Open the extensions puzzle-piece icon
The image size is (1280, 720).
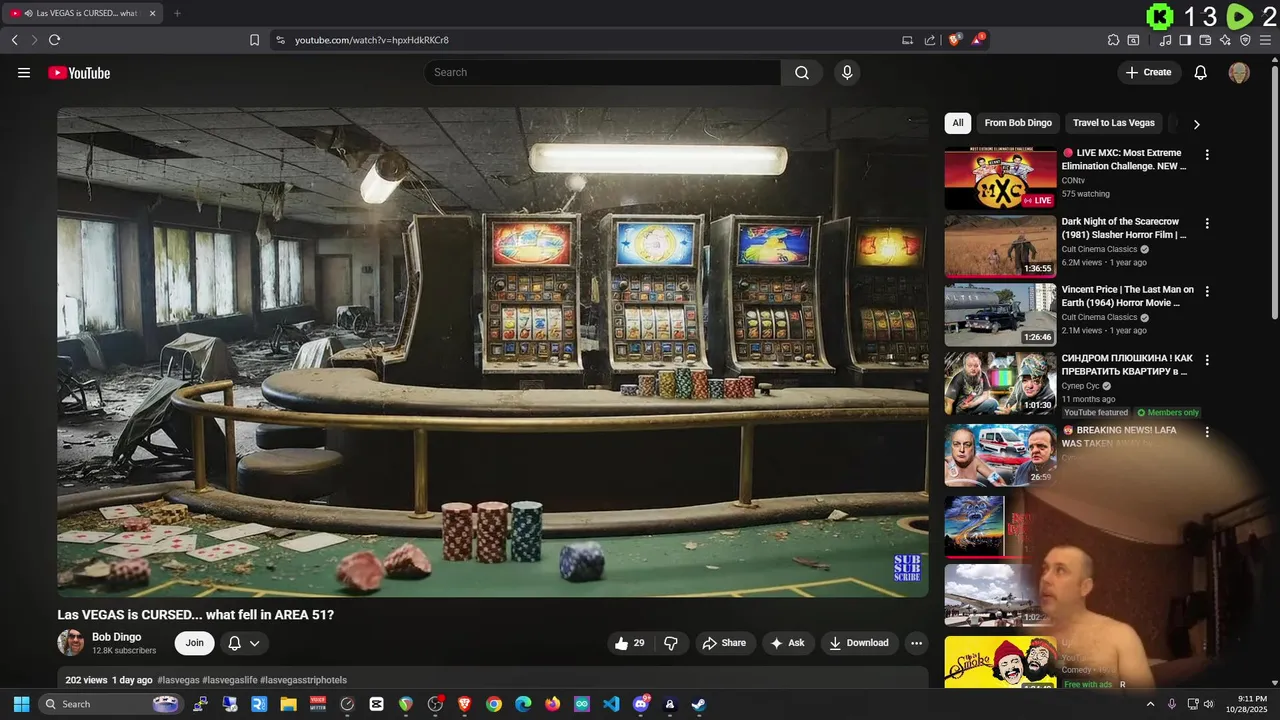[1113, 40]
